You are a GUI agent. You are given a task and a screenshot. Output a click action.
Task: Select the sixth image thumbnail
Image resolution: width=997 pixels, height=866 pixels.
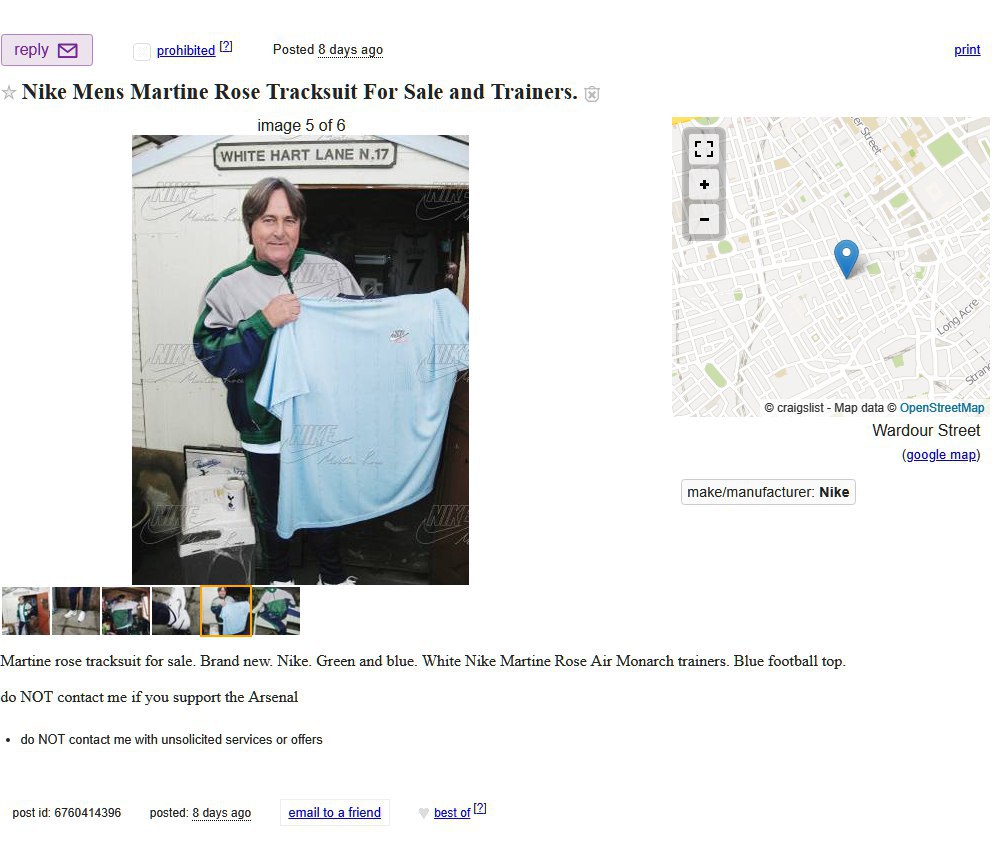pos(276,611)
